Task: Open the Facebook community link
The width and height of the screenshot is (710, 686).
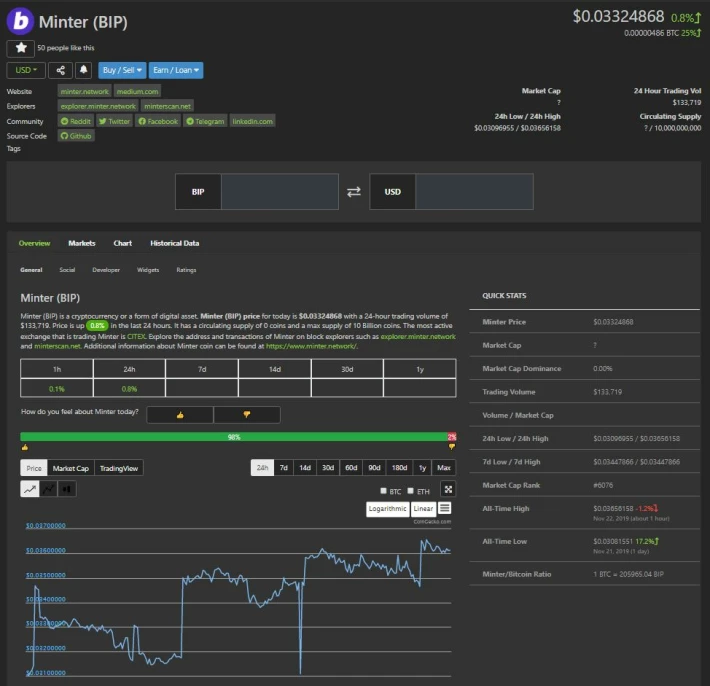Action: click(158, 121)
